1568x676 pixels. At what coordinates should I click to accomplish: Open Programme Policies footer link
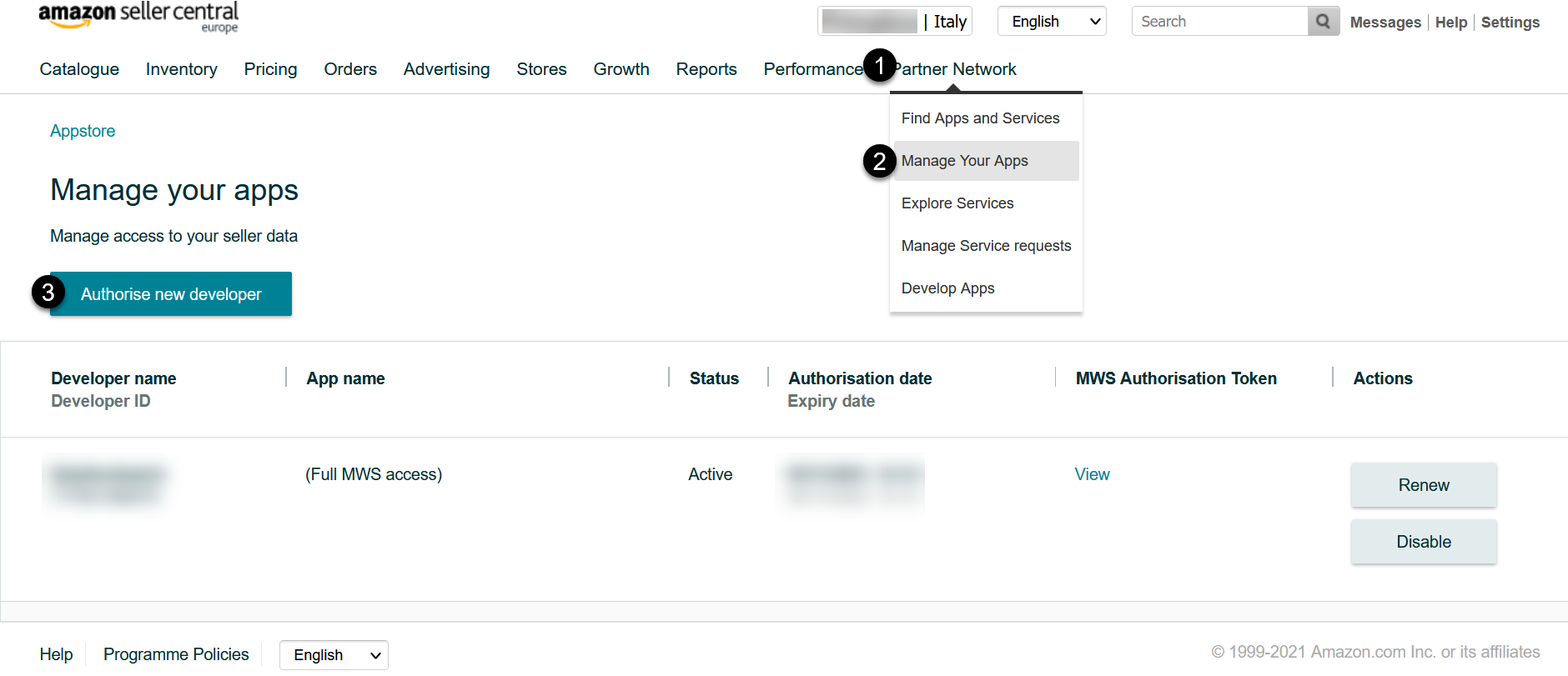point(176,654)
